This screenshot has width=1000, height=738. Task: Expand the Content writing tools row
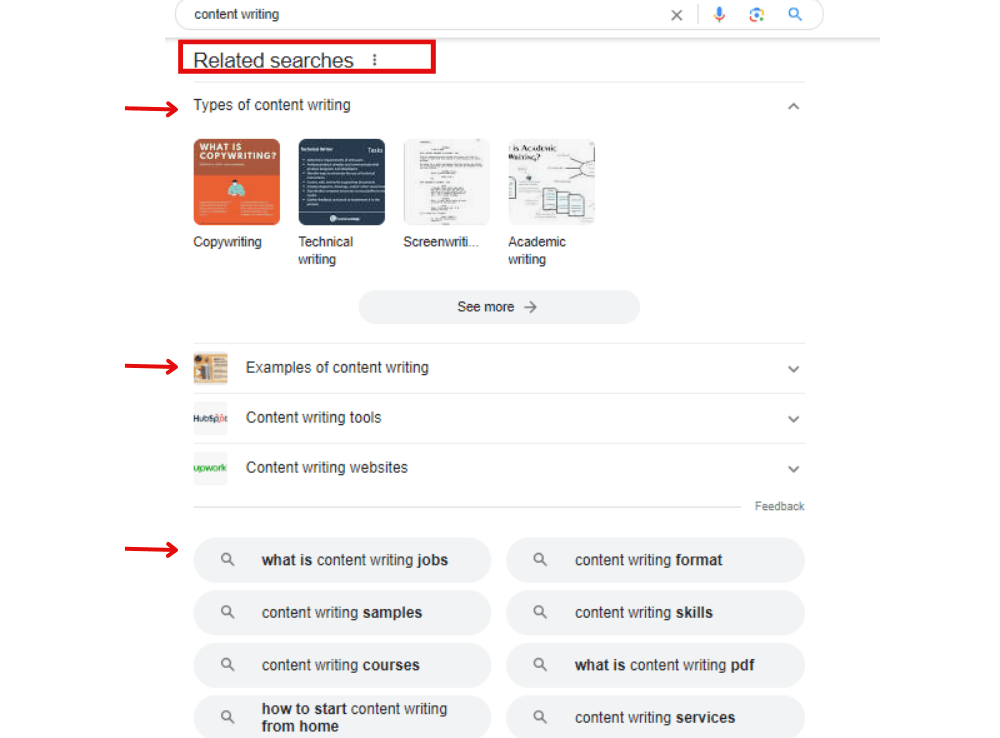point(793,419)
